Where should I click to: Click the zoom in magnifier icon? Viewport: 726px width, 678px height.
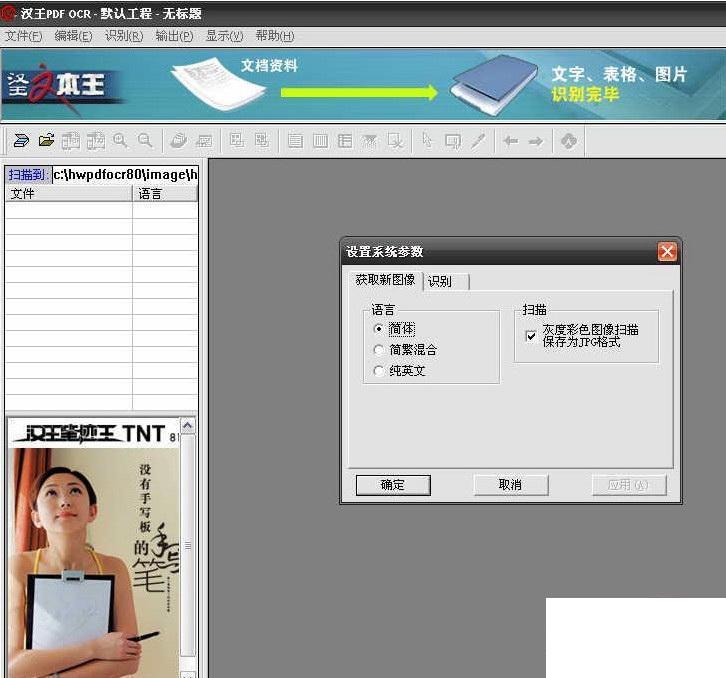pyautogui.click(x=121, y=140)
